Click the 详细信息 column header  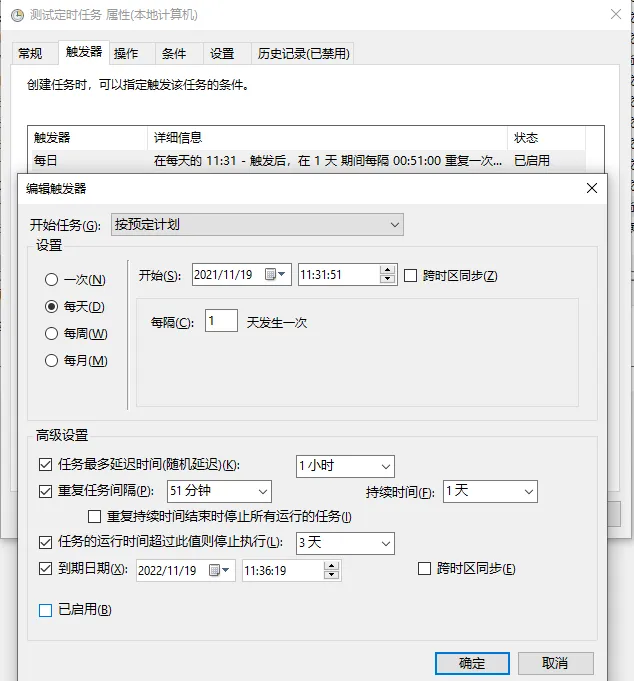(327, 138)
